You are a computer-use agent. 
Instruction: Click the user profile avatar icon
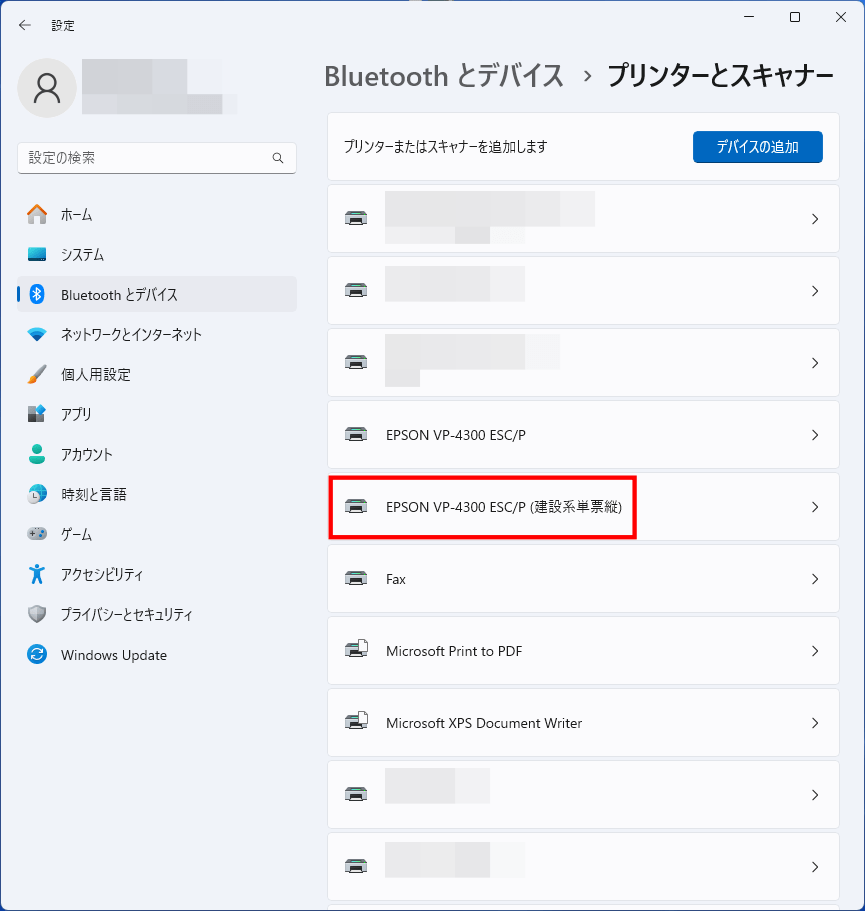(47, 88)
